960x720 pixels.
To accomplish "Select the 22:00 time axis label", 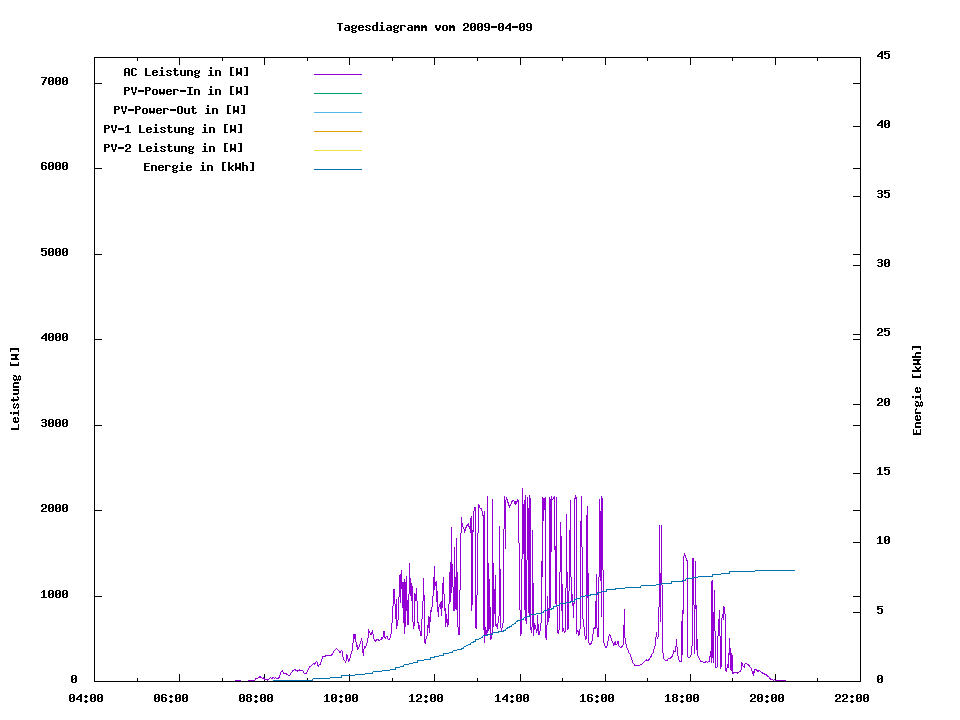I will click(852, 699).
